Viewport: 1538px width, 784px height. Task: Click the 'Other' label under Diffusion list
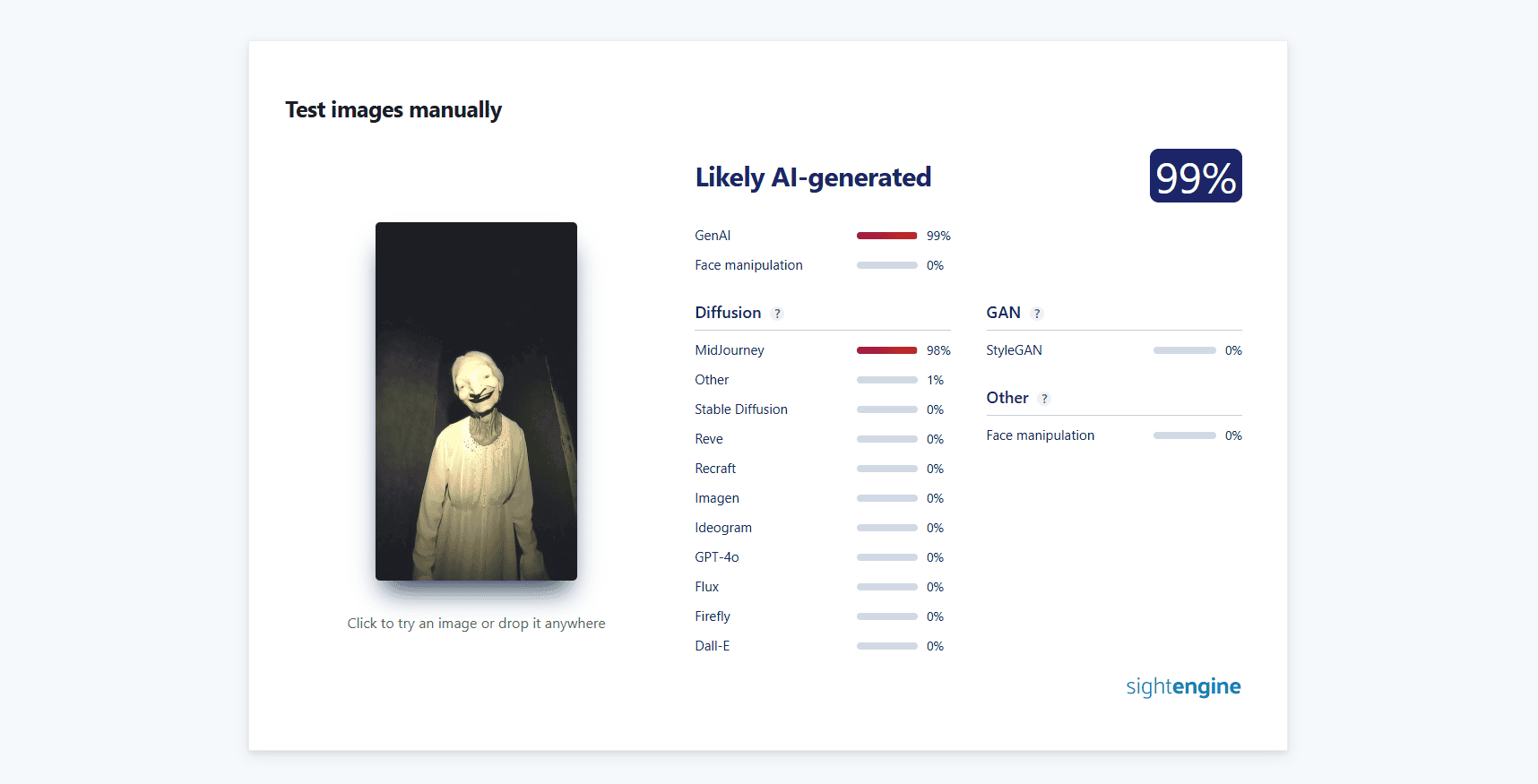pyautogui.click(x=712, y=380)
